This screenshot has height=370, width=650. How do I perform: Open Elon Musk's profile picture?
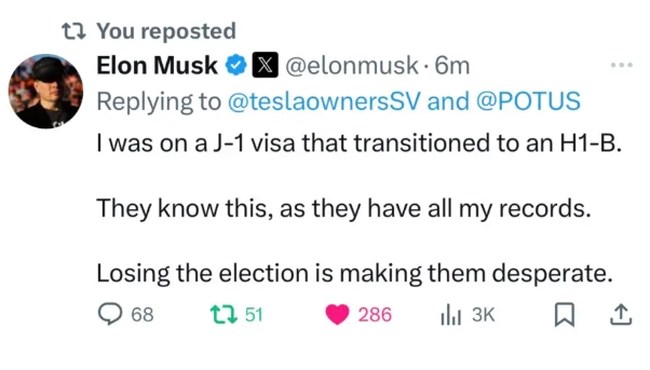point(46,92)
